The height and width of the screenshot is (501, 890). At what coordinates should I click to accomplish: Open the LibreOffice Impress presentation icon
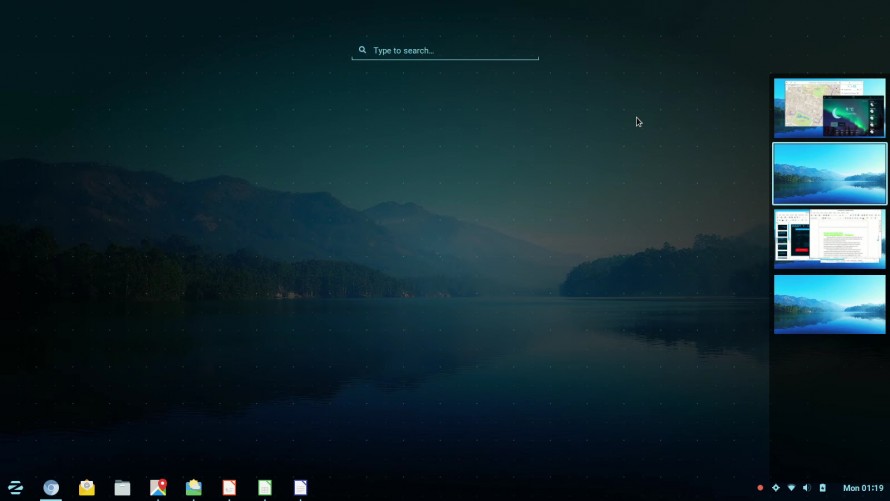pyautogui.click(x=229, y=488)
